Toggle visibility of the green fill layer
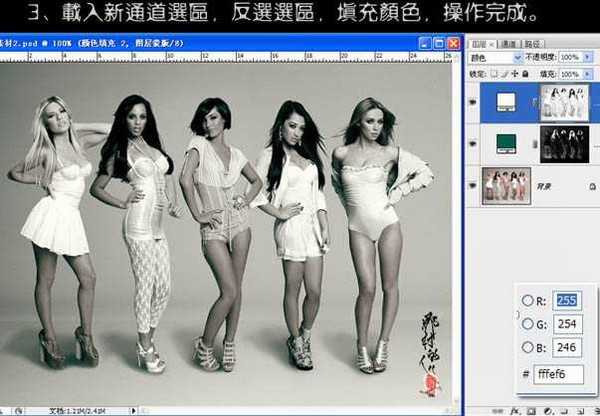This screenshot has width=600, height=416. pos(473,142)
